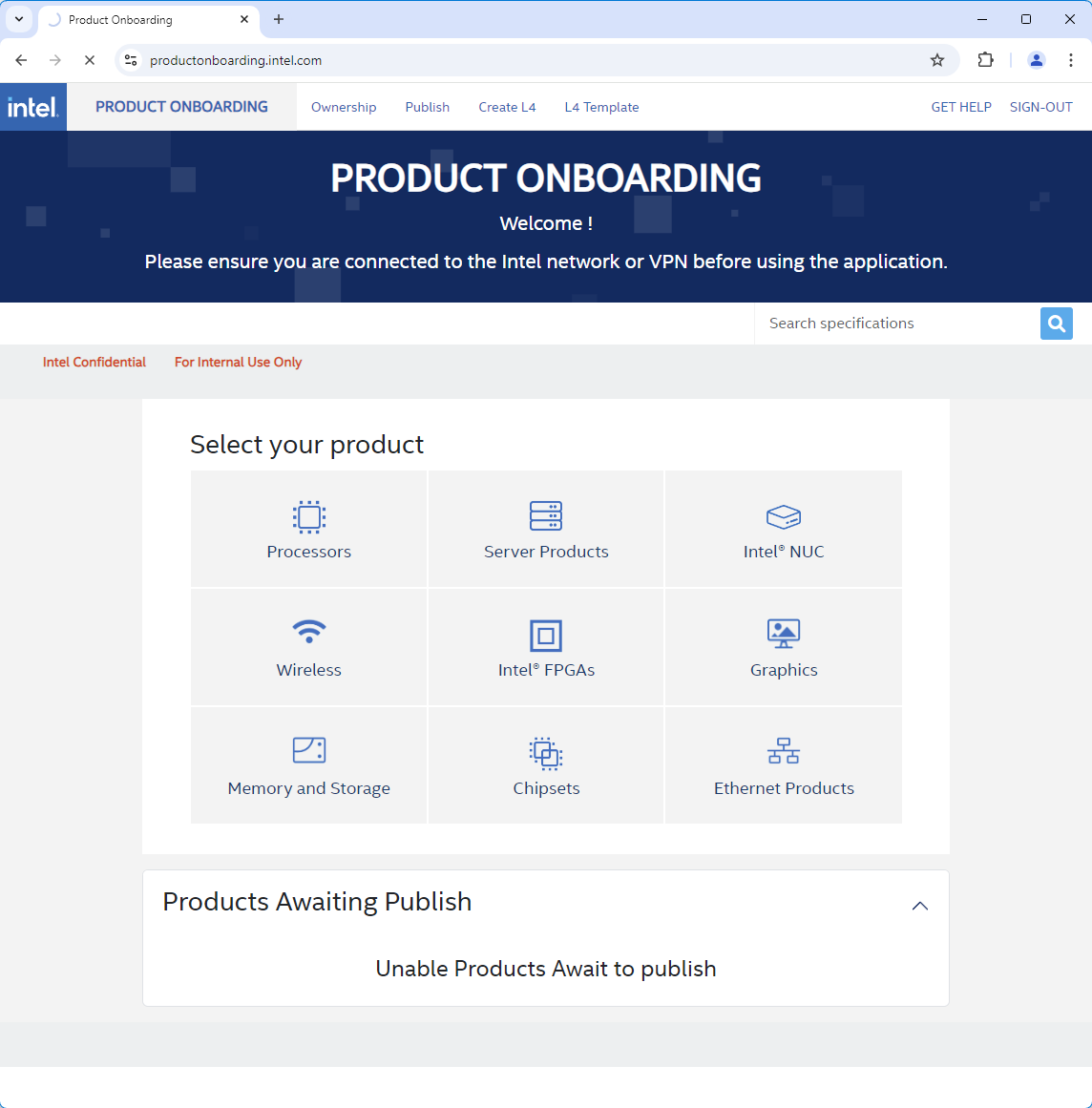Click the Memory and Storage label
Viewport: 1092px width, 1108px height.
[x=309, y=788]
